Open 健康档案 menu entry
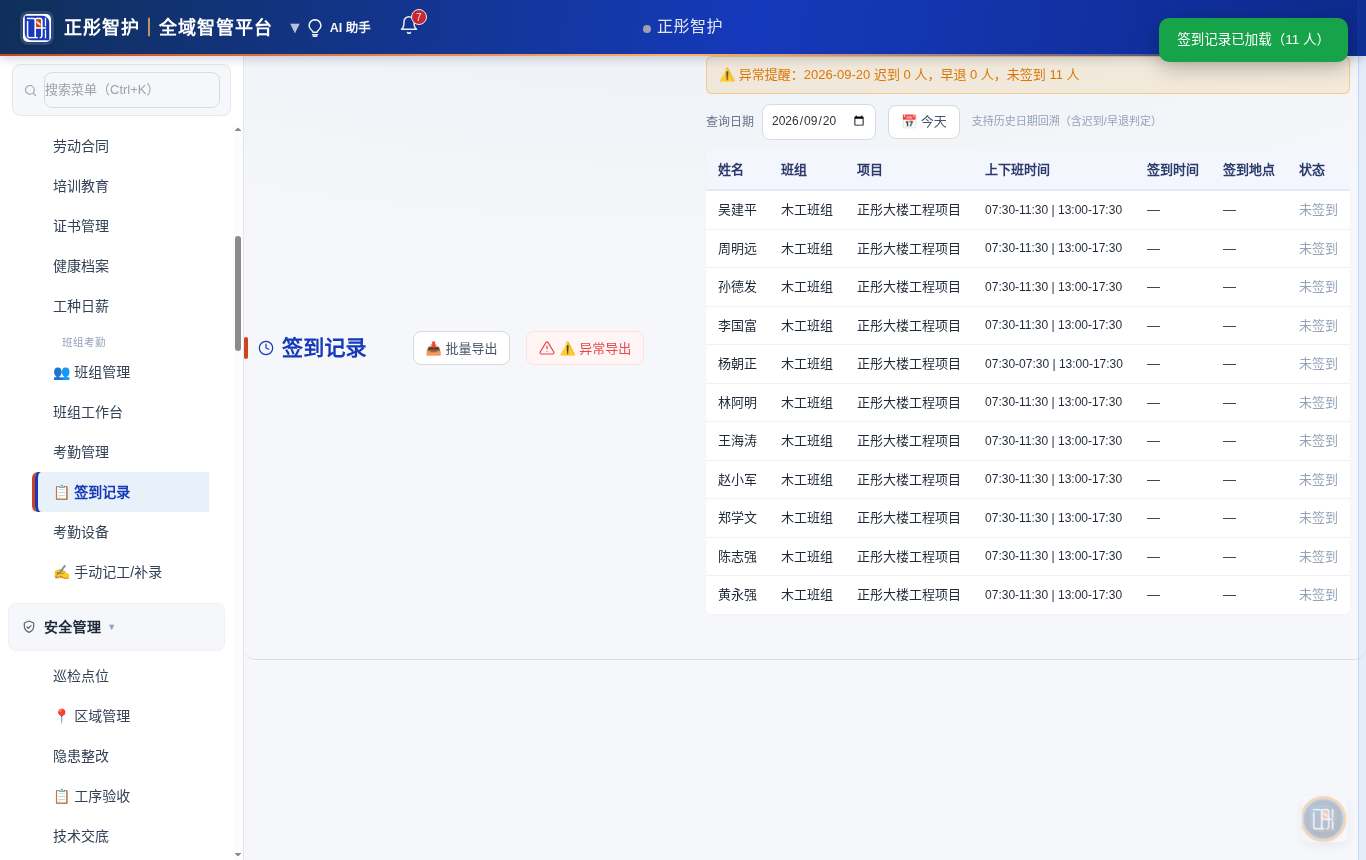1366x860 pixels. pyautogui.click(x=81, y=266)
